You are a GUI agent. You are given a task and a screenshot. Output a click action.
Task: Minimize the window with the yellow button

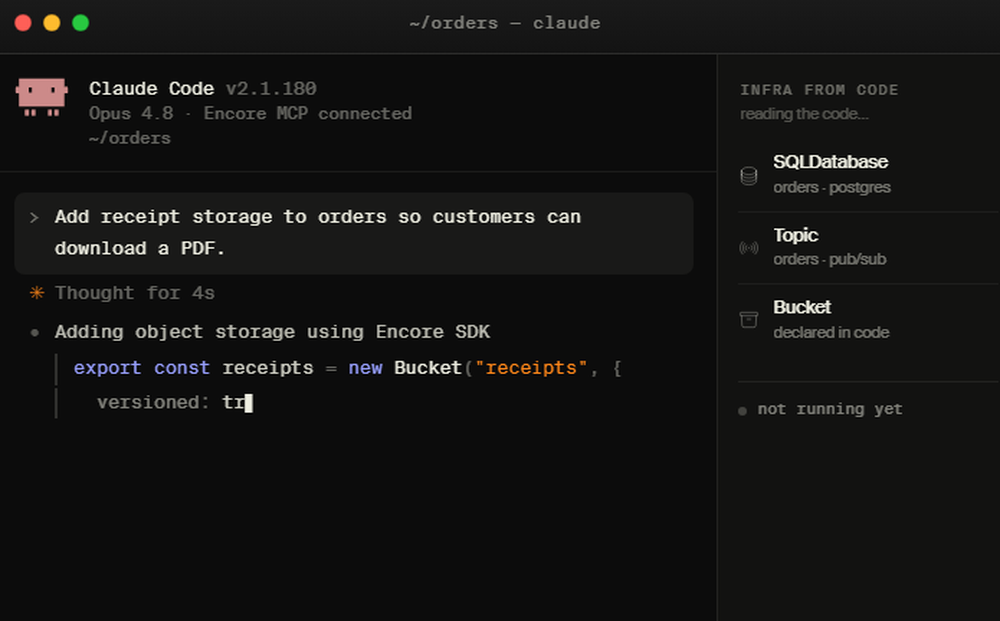[x=52, y=23]
